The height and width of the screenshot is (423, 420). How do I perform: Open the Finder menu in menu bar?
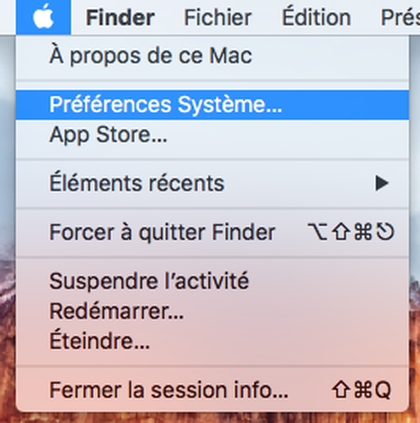(x=120, y=17)
